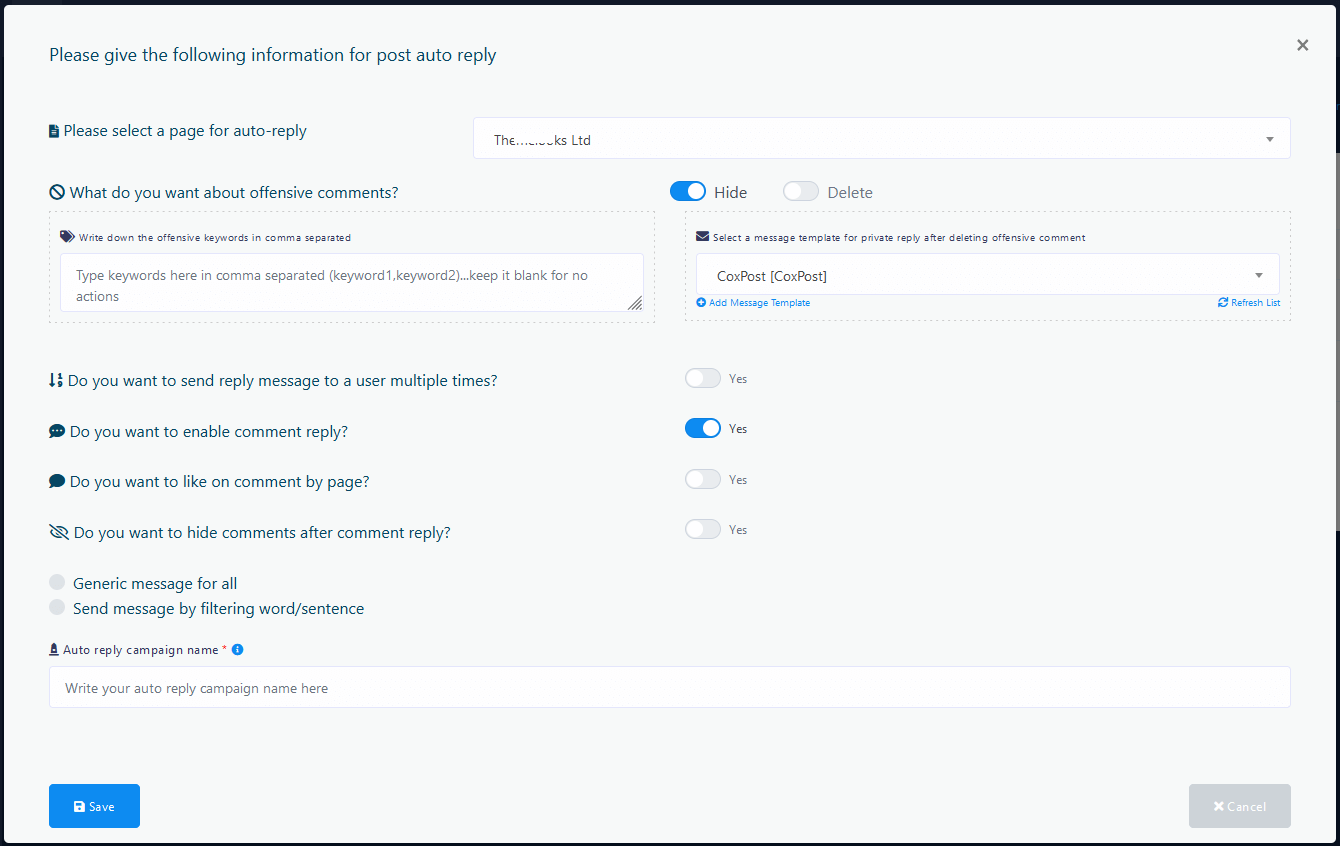Screen dimensions: 1340x846
Task: Turn off the Hide offensive comments toggle
Action: coord(688,191)
